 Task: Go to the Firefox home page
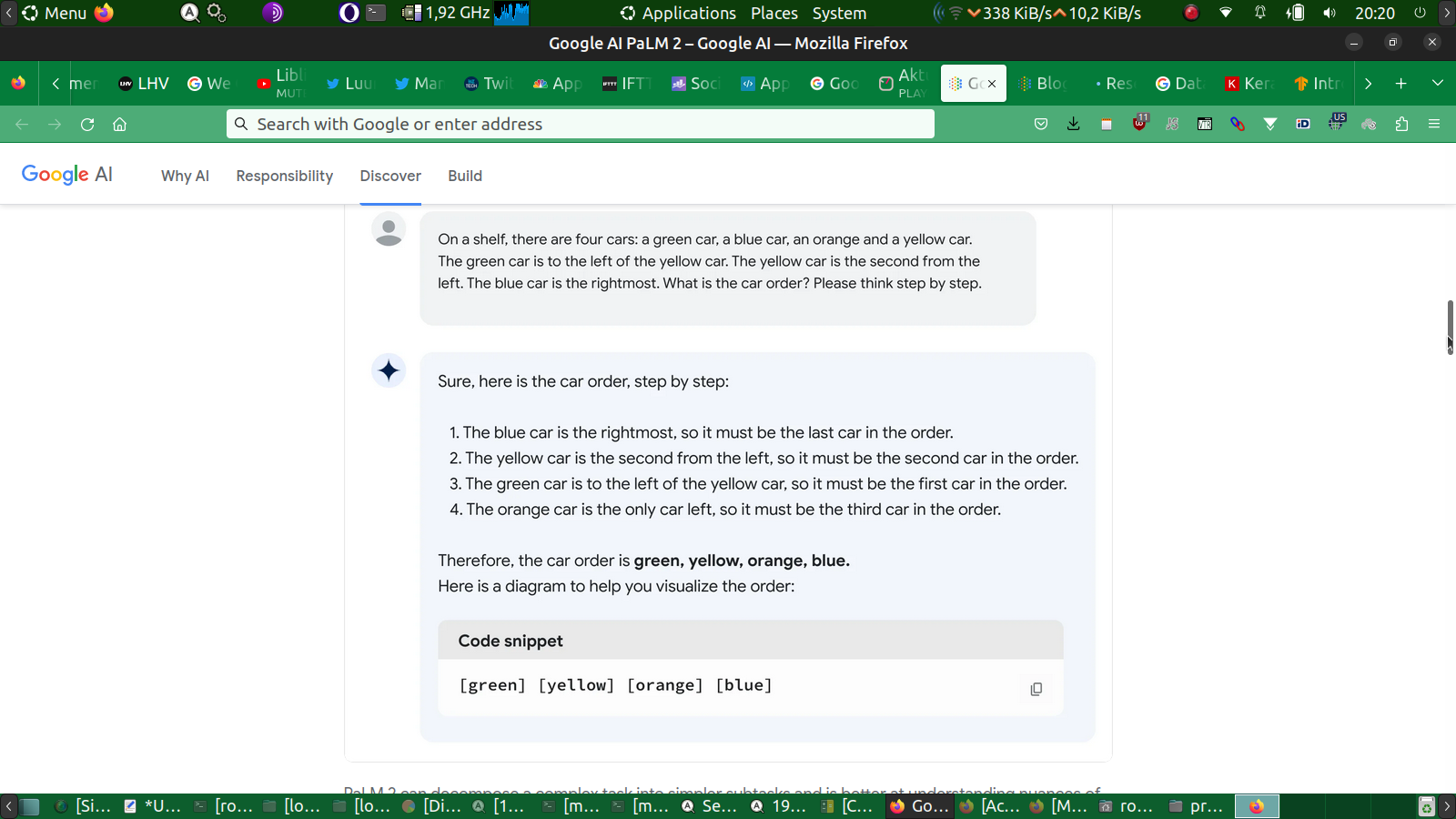[119, 125]
